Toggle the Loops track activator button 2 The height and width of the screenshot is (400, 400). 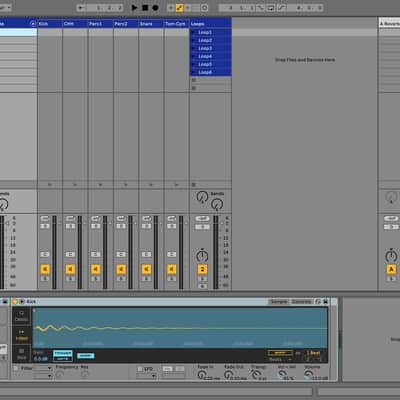pos(202,269)
